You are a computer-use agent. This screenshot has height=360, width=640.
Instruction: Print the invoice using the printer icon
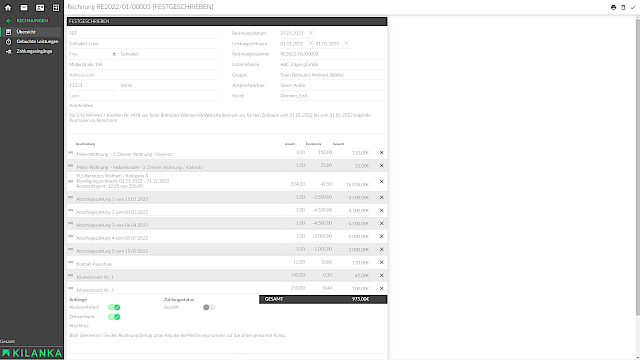613,7
